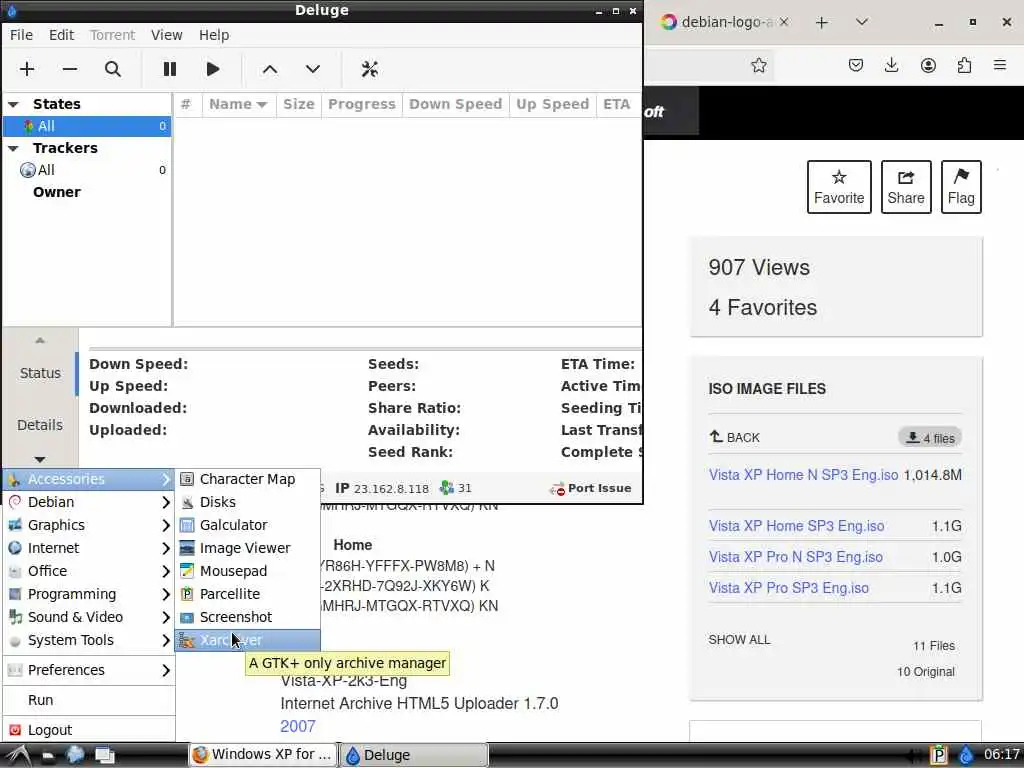Expand the System Tools category
The image size is (1024, 768).
click(x=89, y=640)
